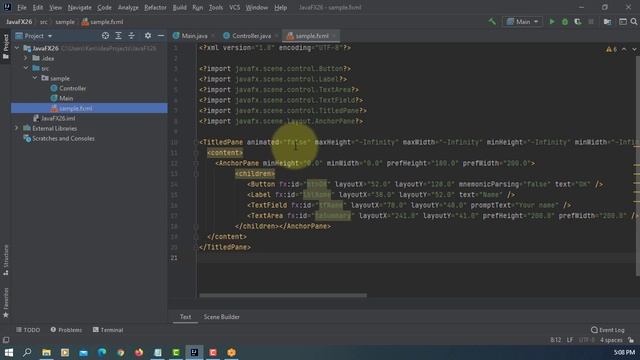Open the Main run configuration dropdown
640x360 pixels.
(522, 22)
